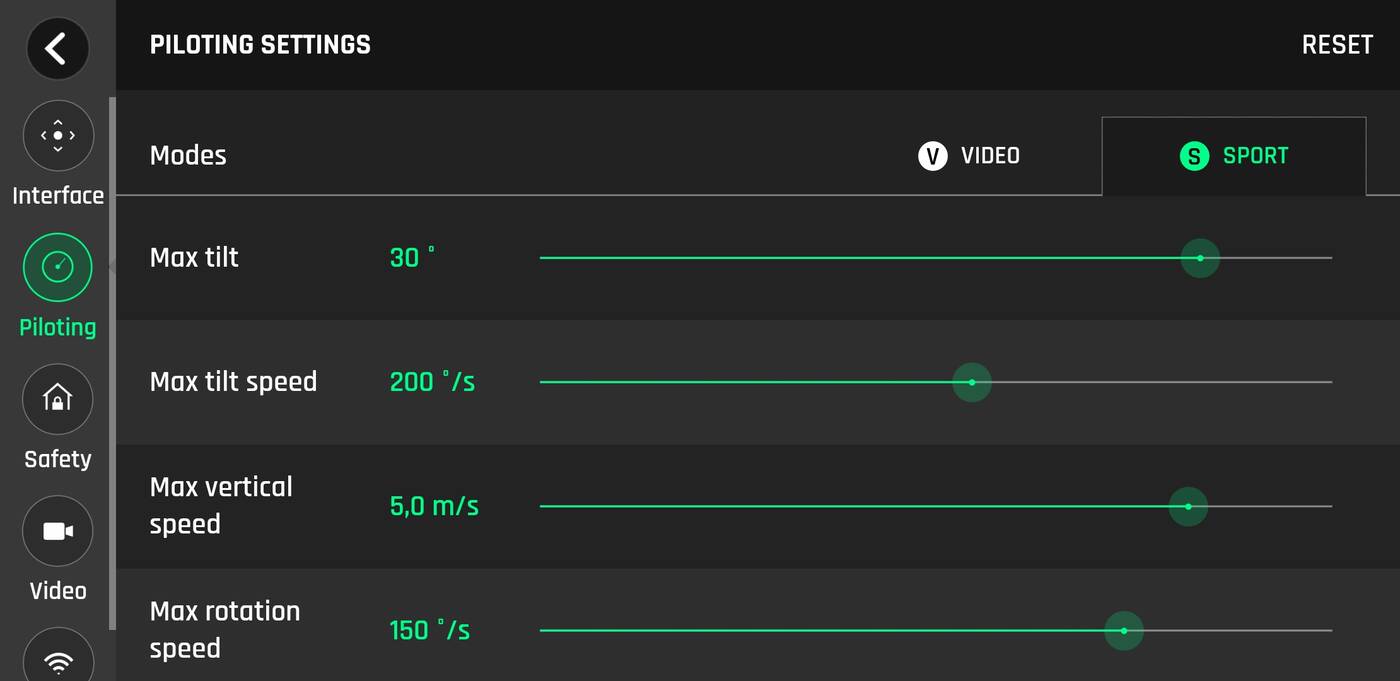Click the 150 °/s rotation speed value
This screenshot has width=1400, height=681.
(x=429, y=631)
